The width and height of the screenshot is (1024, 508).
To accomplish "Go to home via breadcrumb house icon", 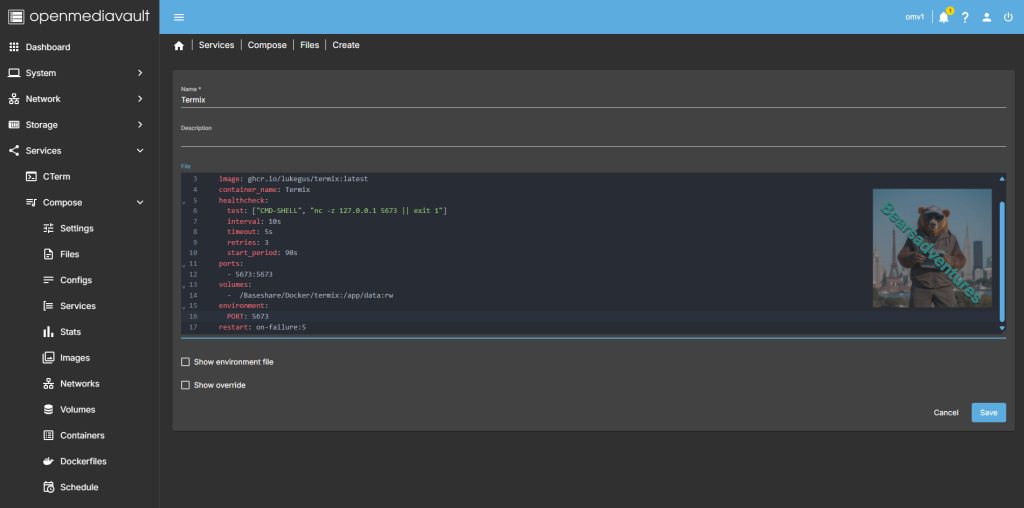I will pos(179,45).
